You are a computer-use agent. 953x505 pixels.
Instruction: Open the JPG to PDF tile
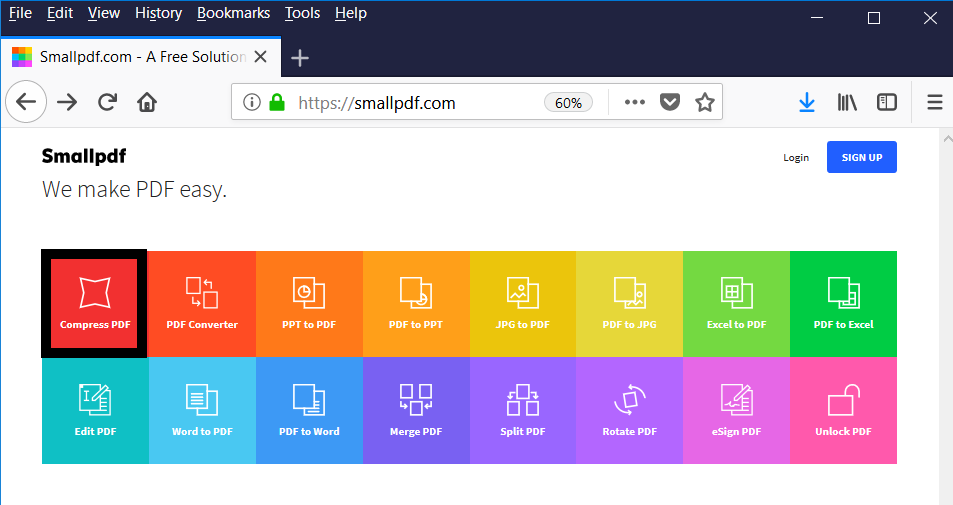523,304
